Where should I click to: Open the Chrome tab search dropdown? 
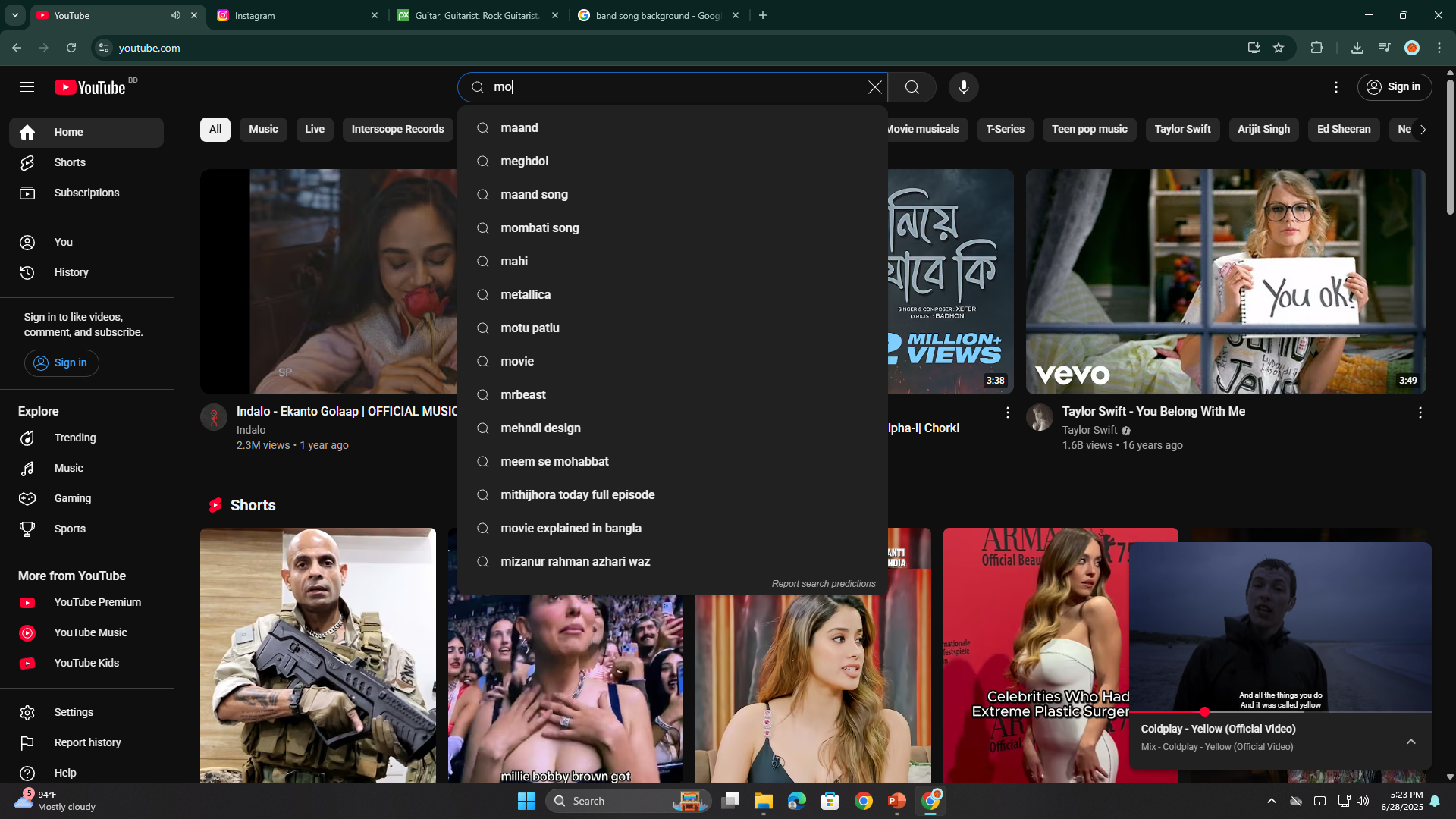click(x=14, y=15)
